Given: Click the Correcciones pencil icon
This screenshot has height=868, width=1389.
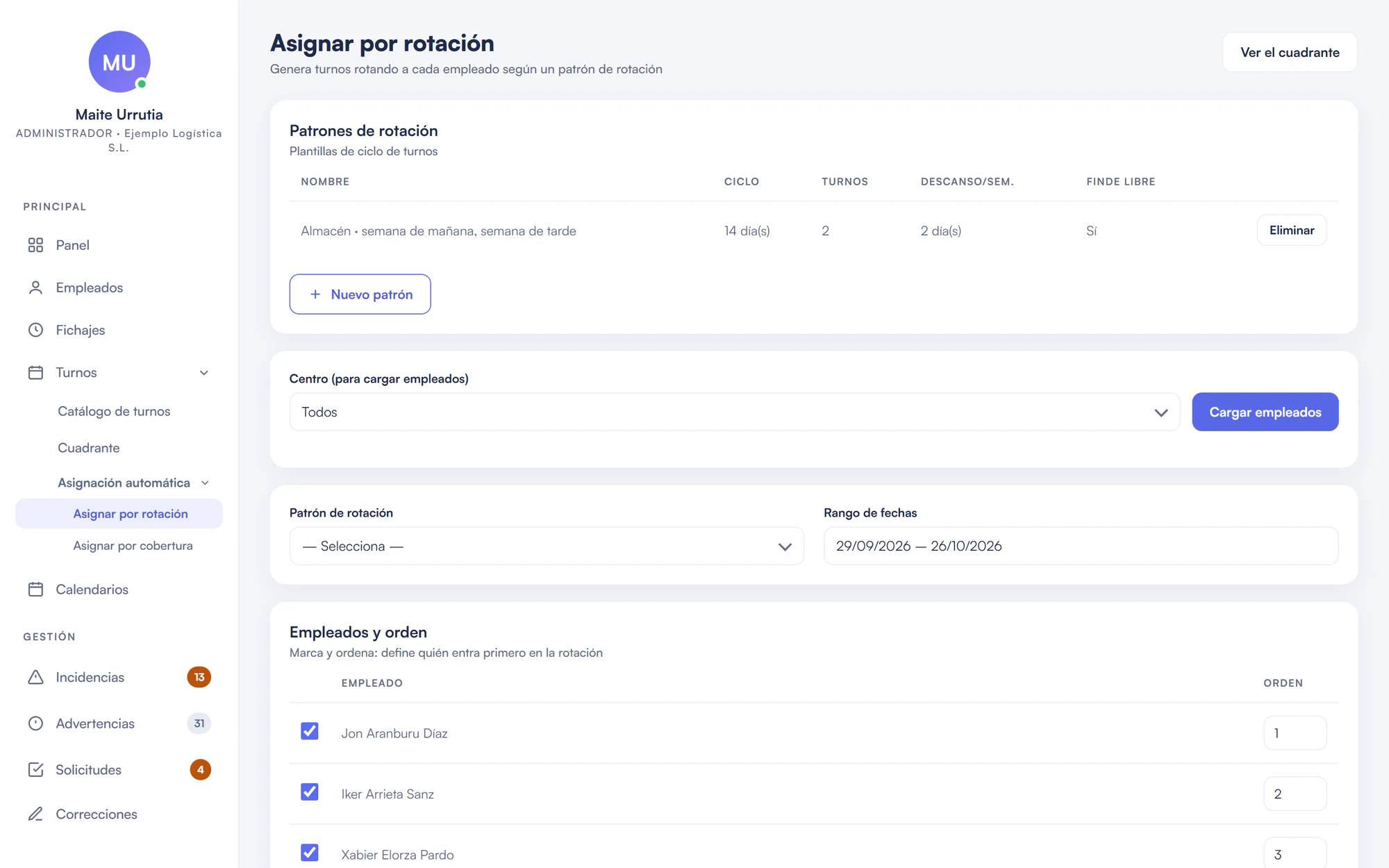Looking at the screenshot, I should [x=35, y=814].
